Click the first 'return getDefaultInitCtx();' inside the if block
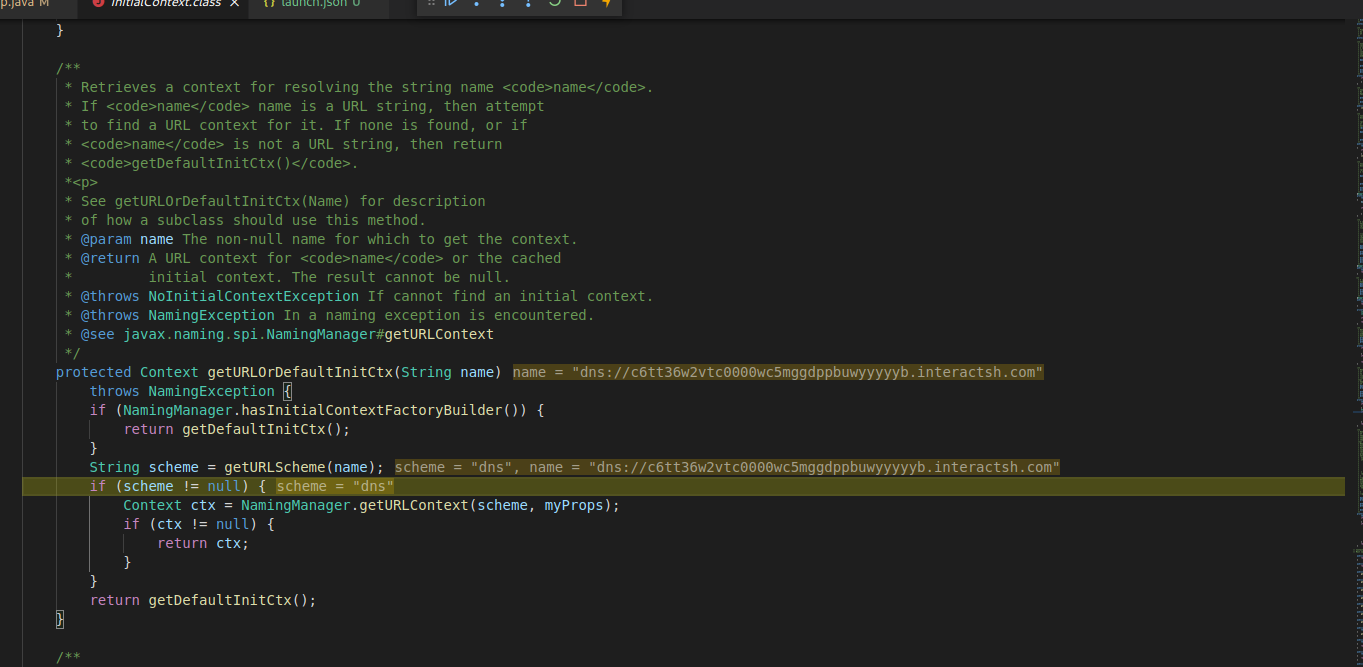The width and height of the screenshot is (1363, 667). (237, 429)
